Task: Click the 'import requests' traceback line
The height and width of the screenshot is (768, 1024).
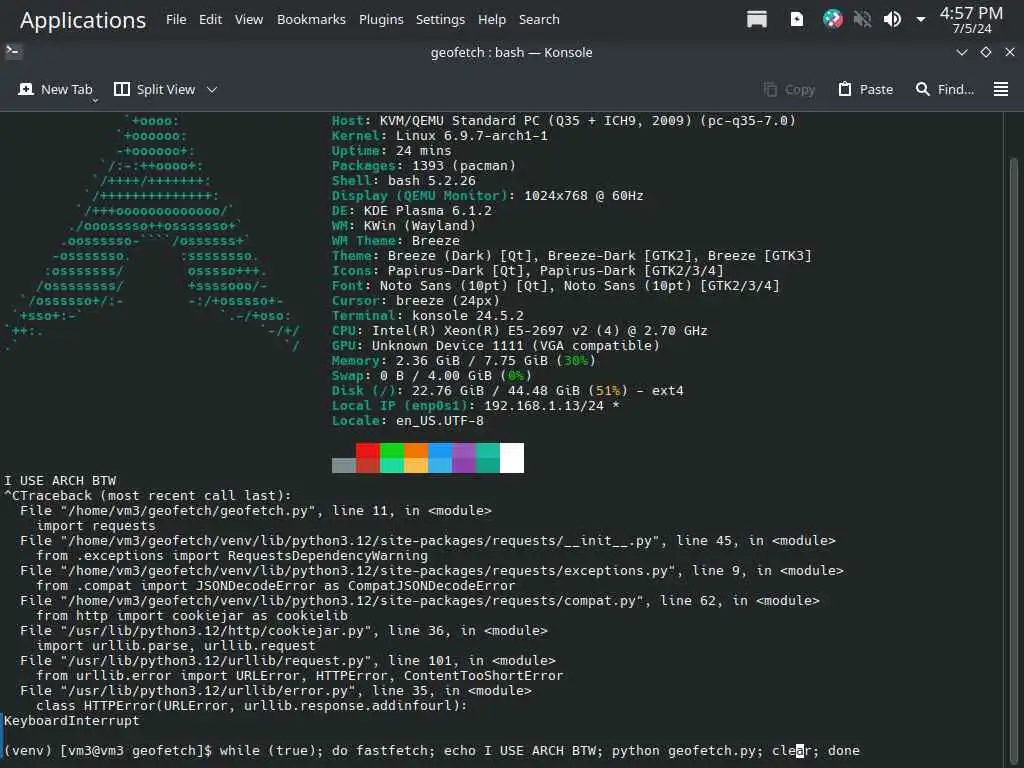Action: click(x=96, y=526)
